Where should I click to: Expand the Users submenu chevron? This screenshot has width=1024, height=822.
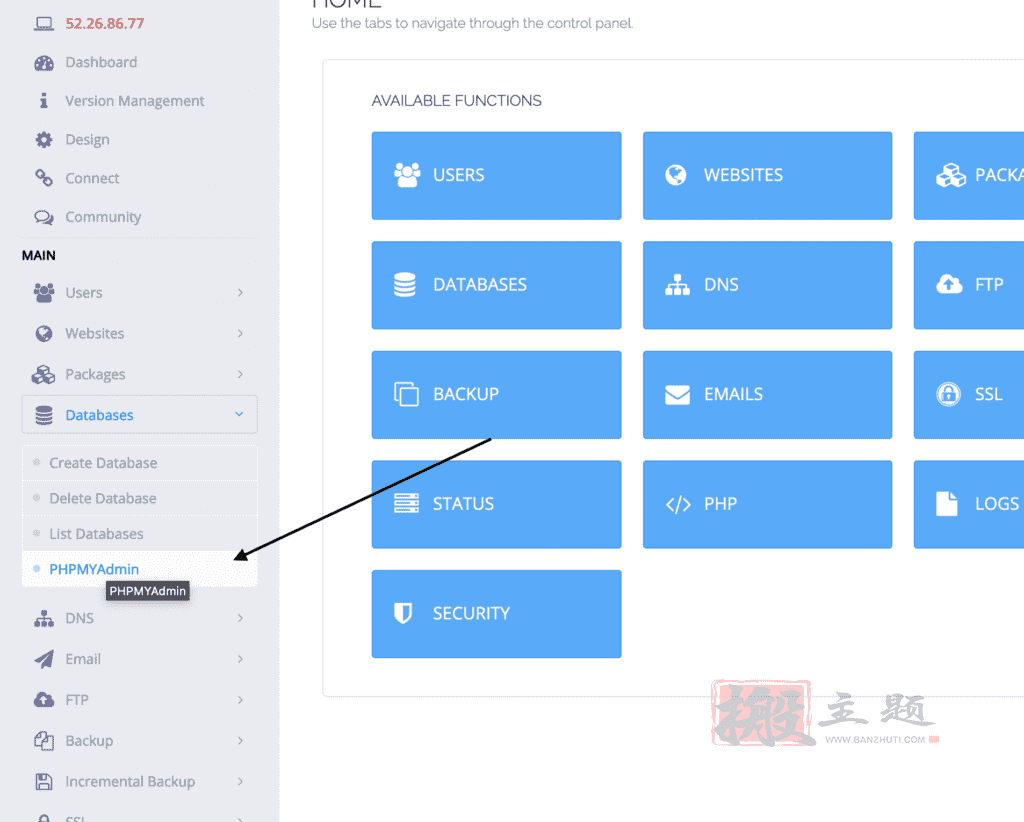coord(240,292)
